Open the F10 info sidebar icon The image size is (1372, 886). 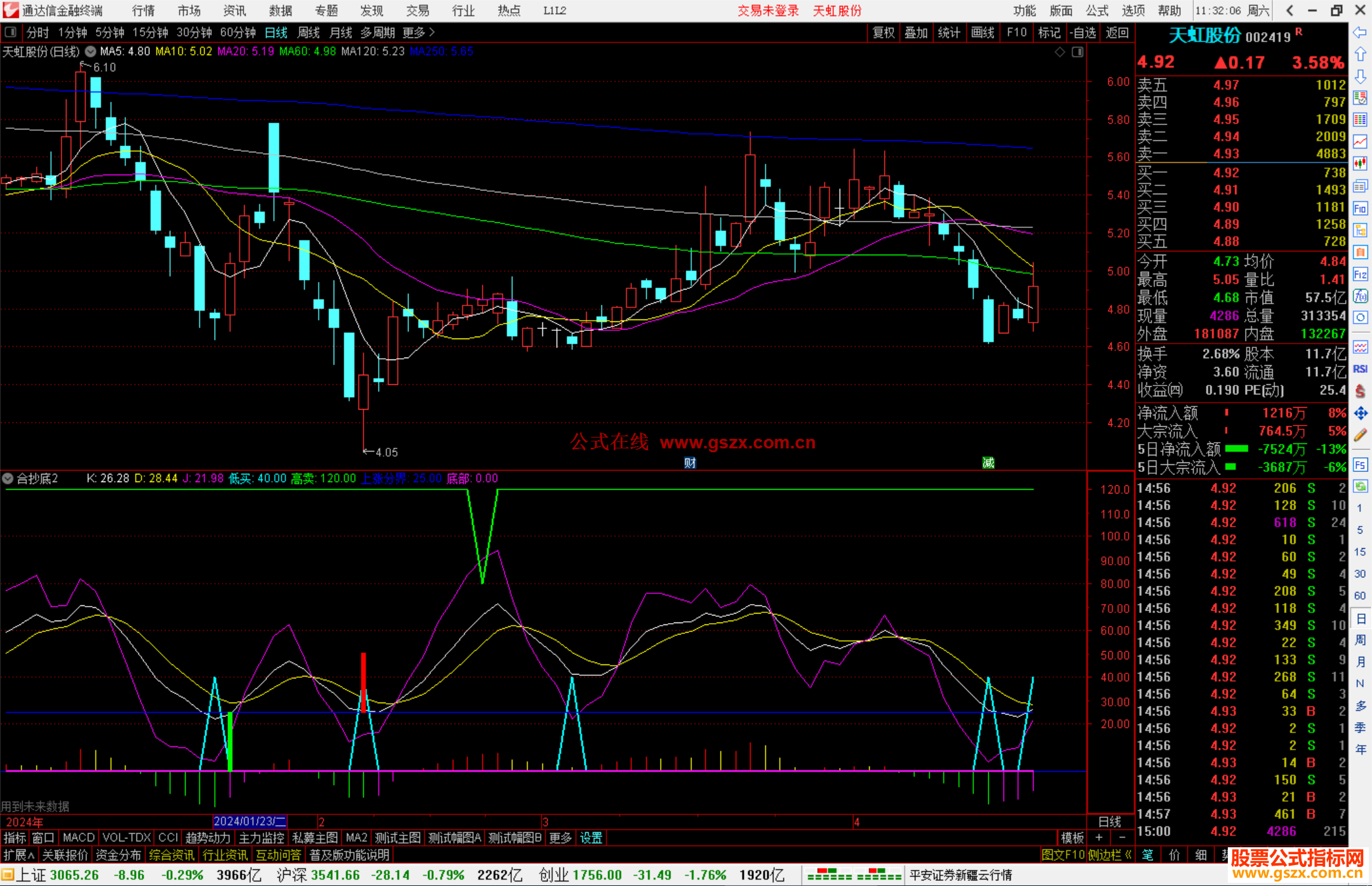coord(1360,208)
